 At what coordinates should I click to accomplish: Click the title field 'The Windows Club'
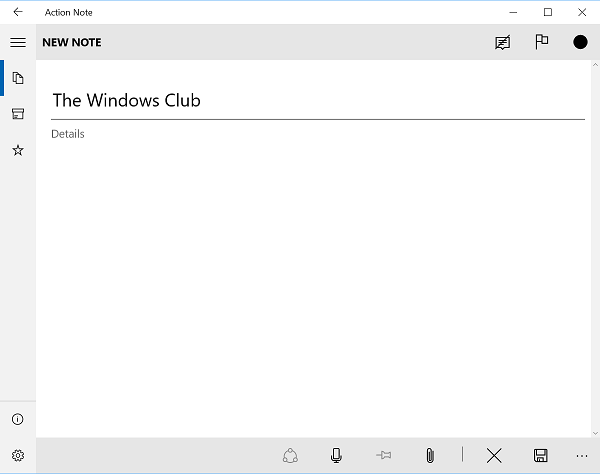[318, 101]
